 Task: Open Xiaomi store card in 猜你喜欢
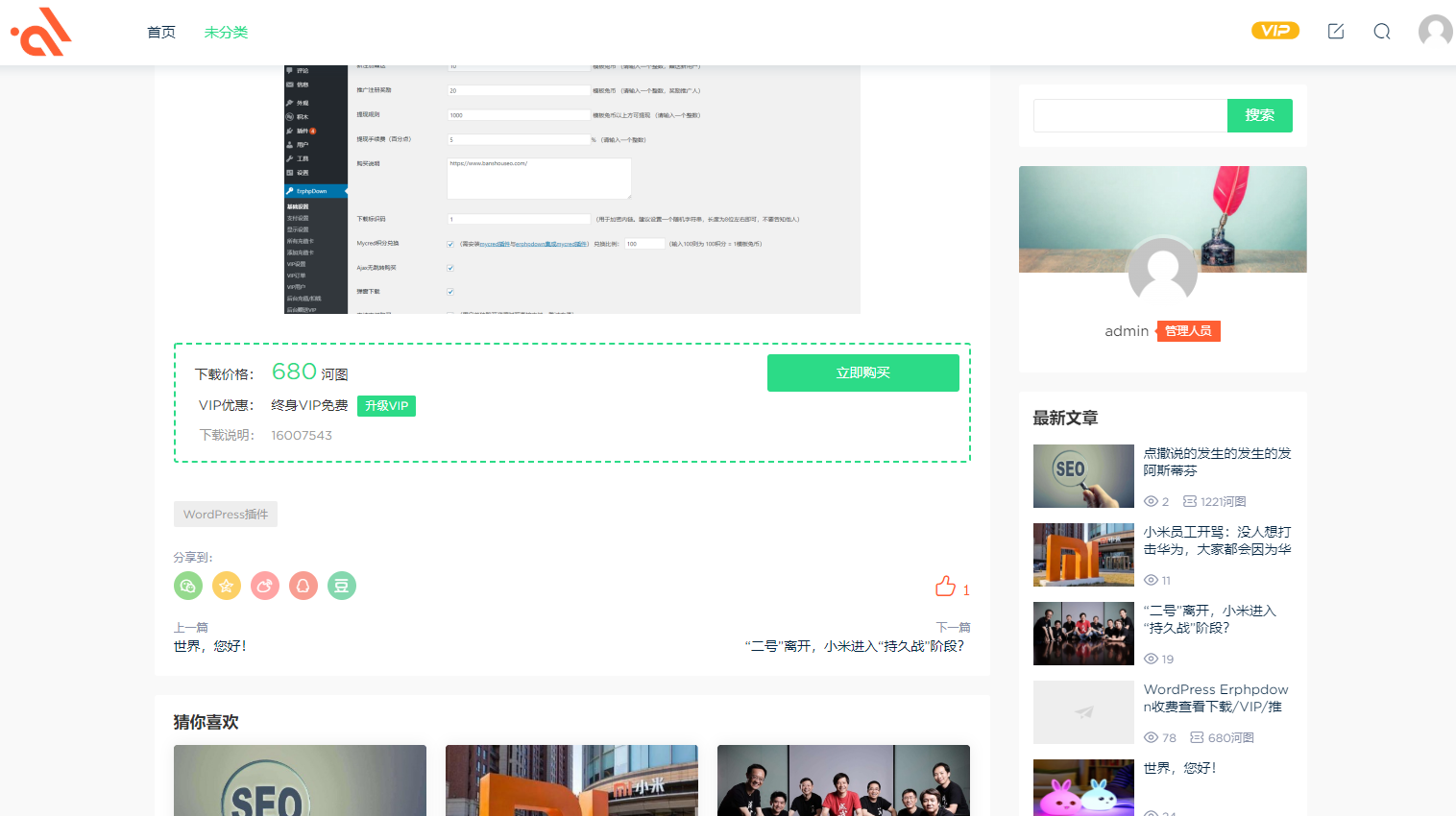point(571,780)
